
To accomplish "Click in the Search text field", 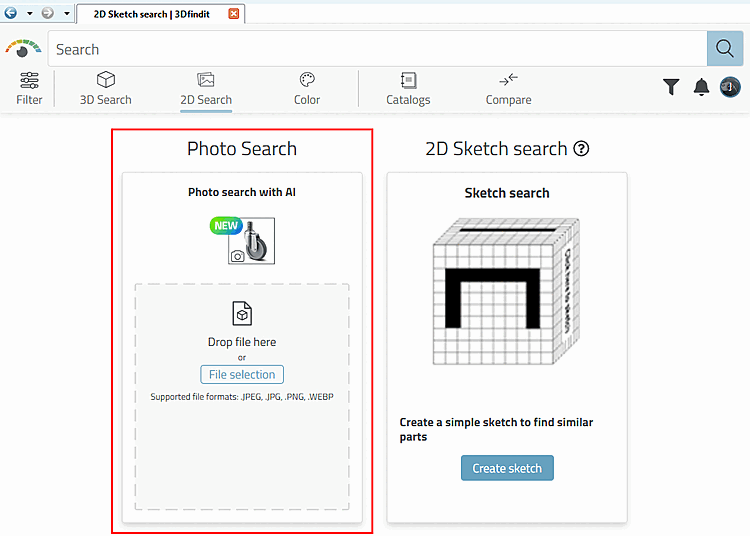I will coord(378,49).
